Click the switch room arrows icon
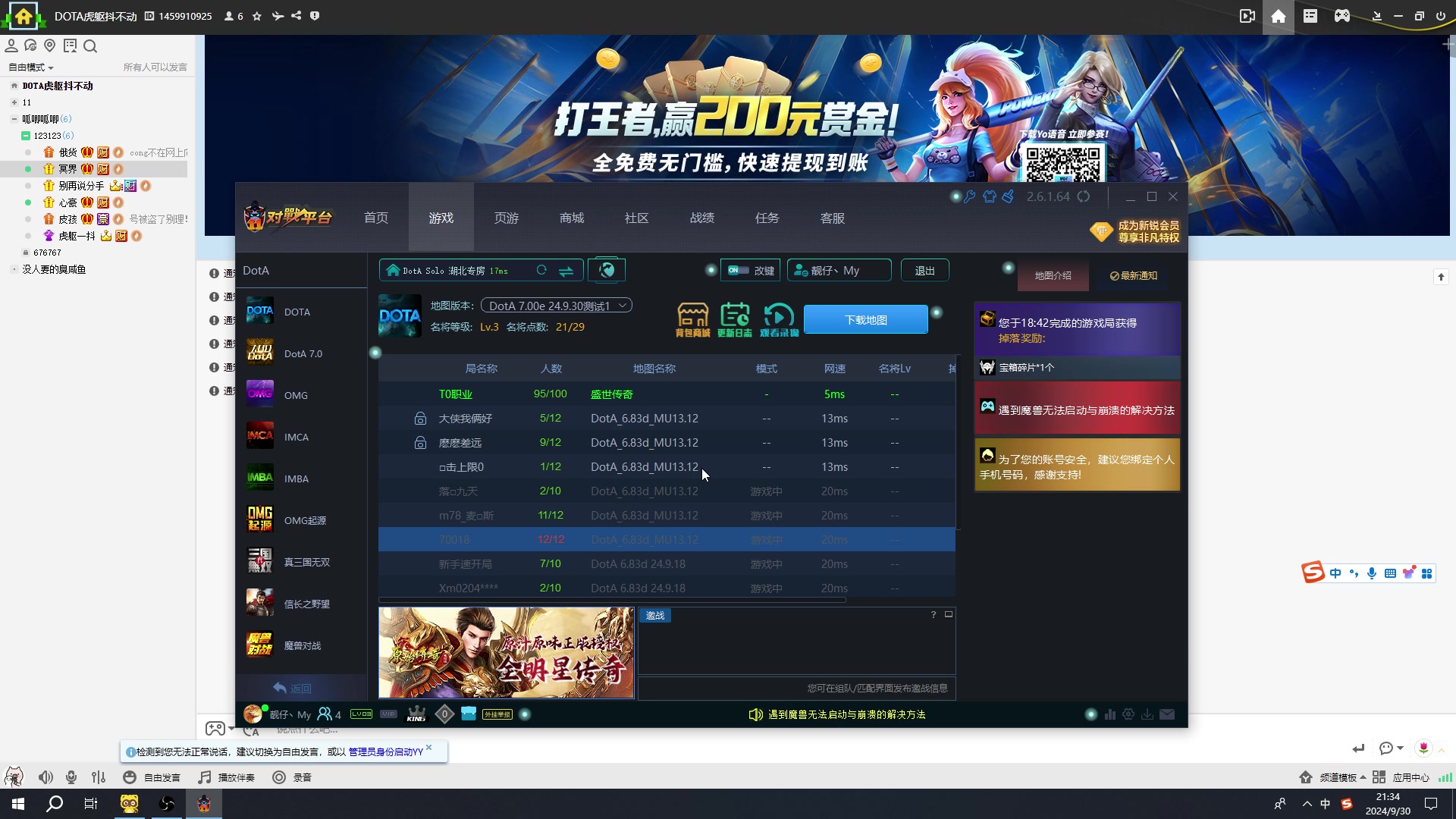The height and width of the screenshot is (819, 1456). click(566, 271)
